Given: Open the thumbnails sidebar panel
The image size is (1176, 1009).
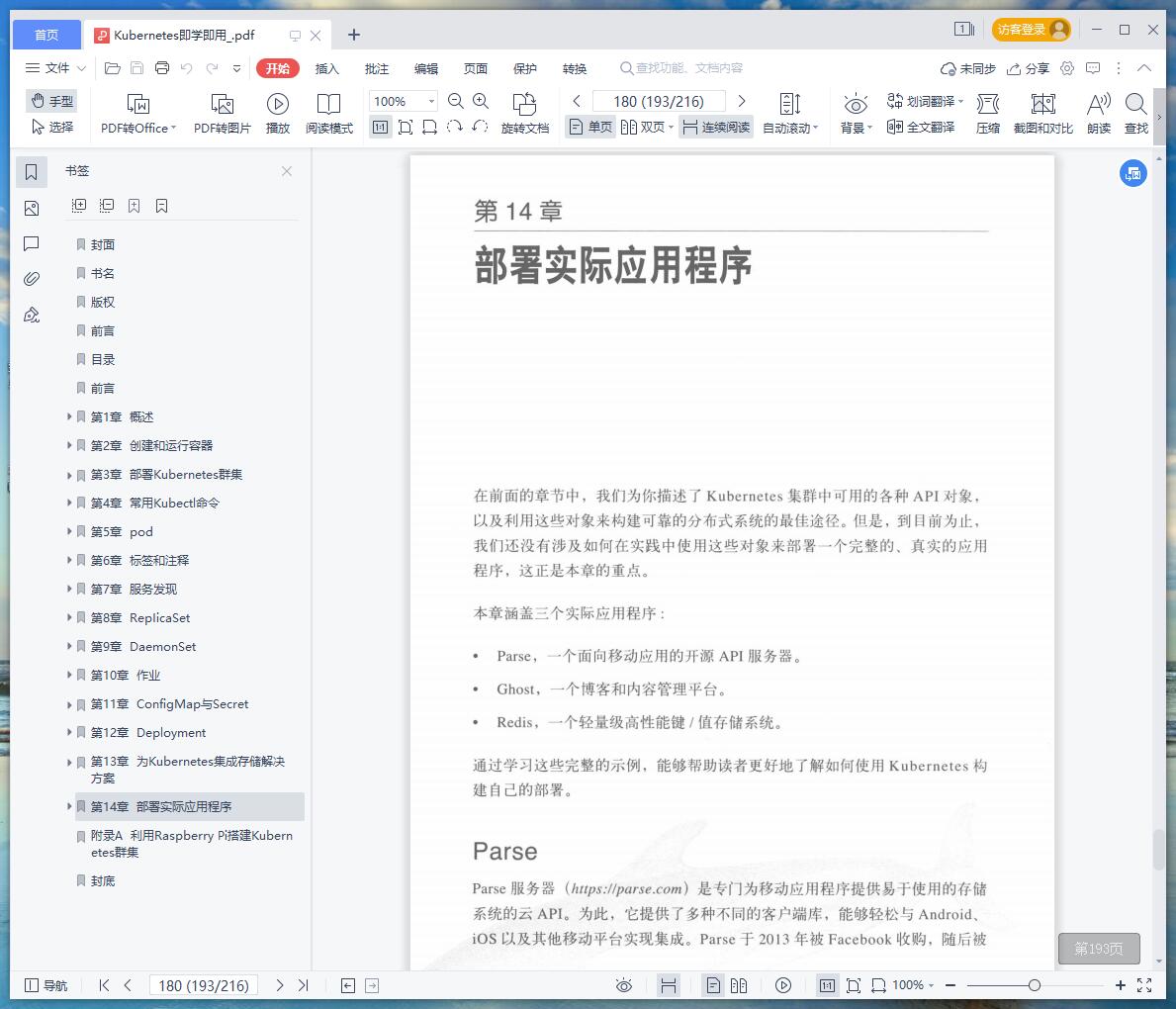Looking at the screenshot, I should click(32, 208).
